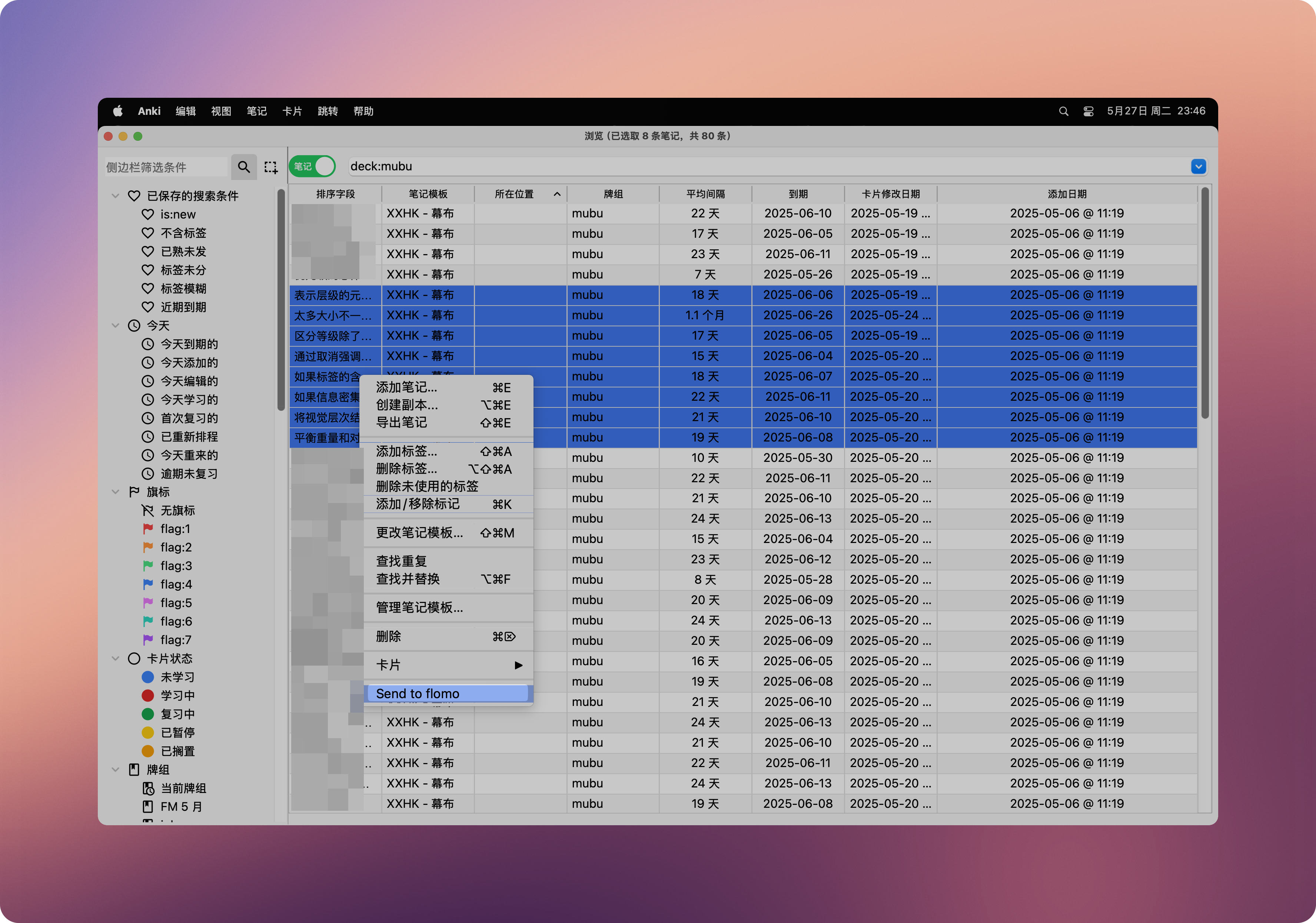
Task: Open the 跳转 menu in menu bar
Action: [x=327, y=111]
